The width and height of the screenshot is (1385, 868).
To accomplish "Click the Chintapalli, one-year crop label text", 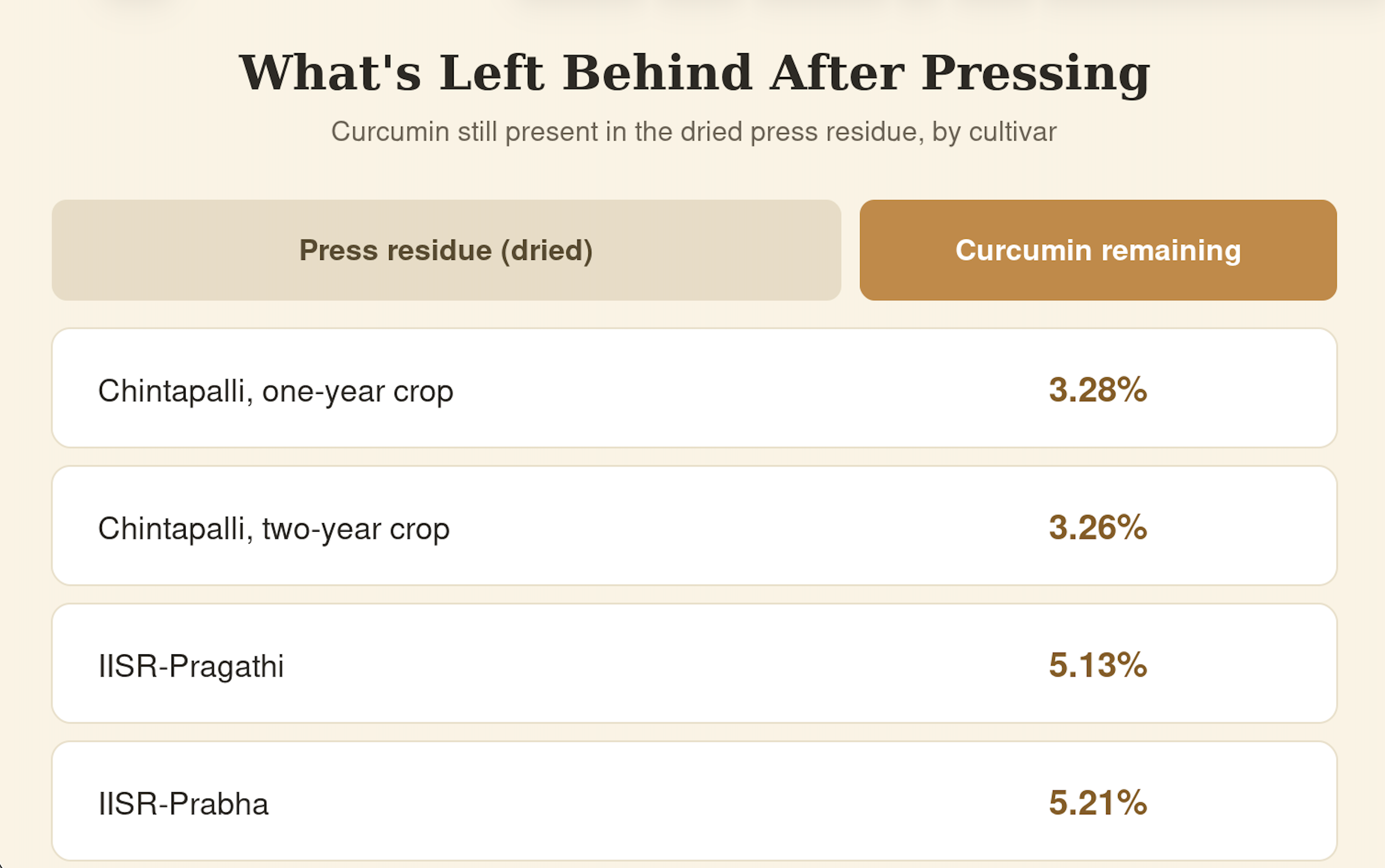I will coord(275,392).
